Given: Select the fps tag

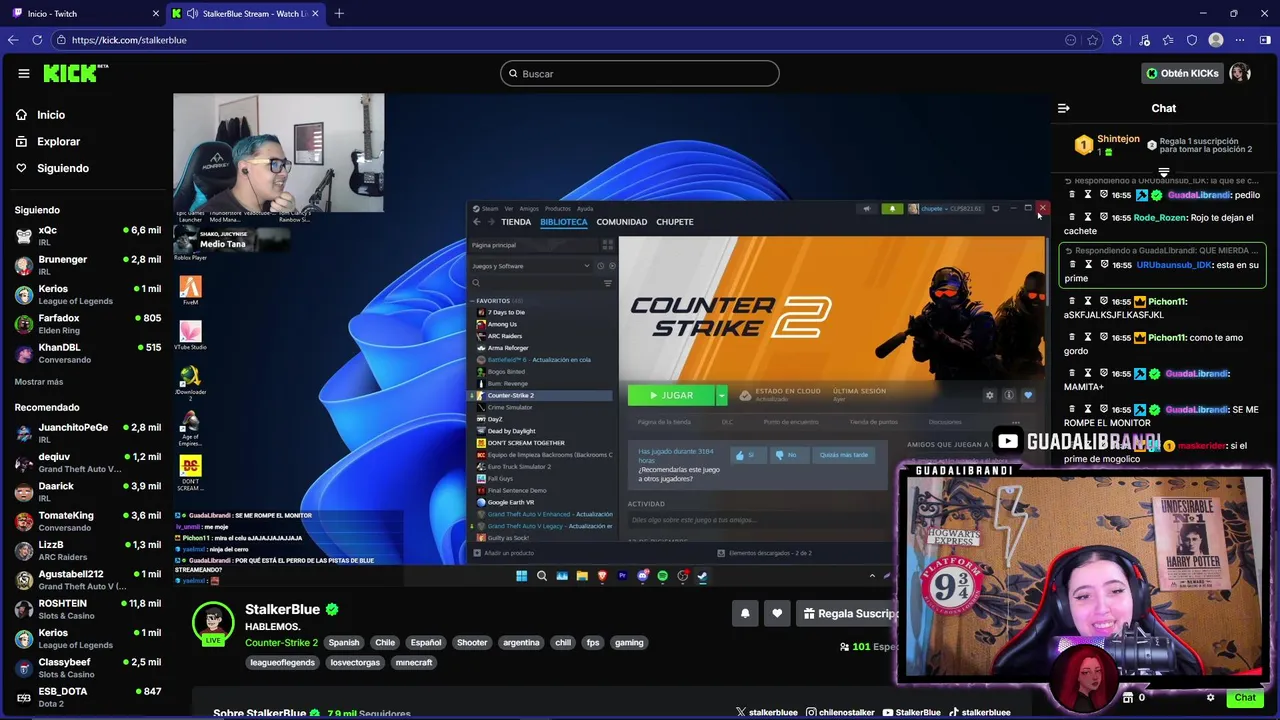Looking at the screenshot, I should 593,643.
